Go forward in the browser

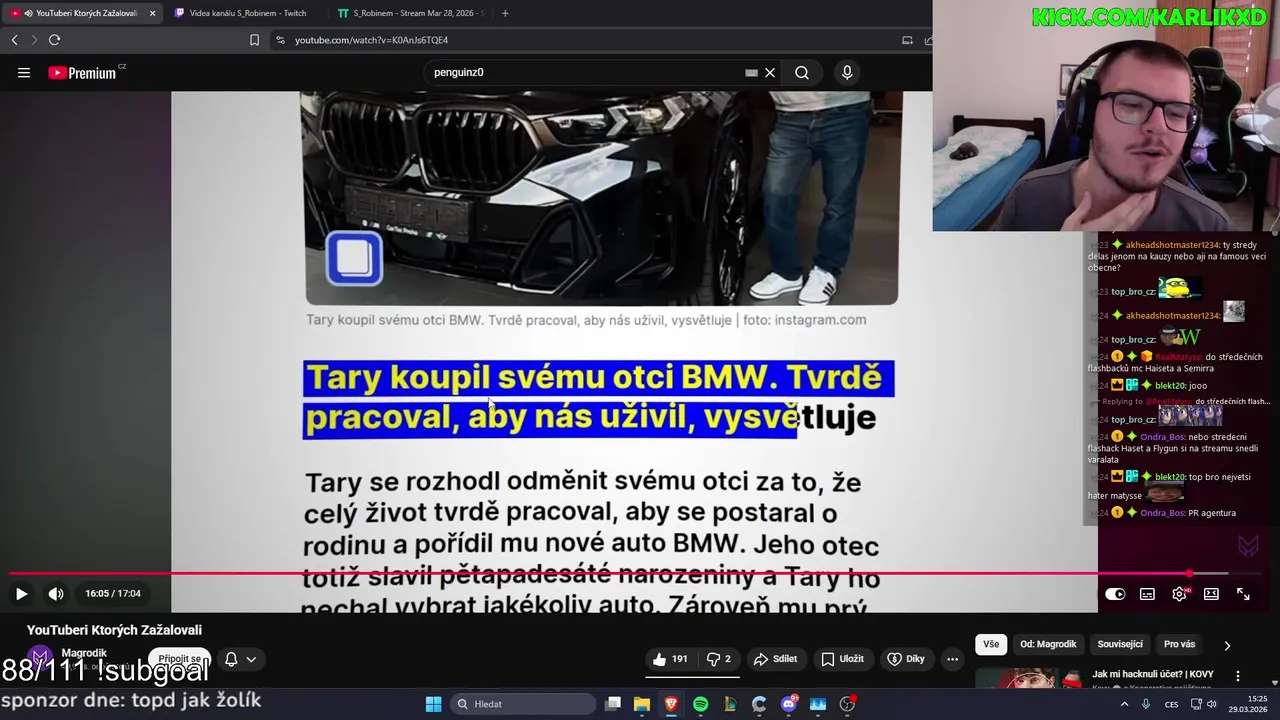tap(33, 40)
